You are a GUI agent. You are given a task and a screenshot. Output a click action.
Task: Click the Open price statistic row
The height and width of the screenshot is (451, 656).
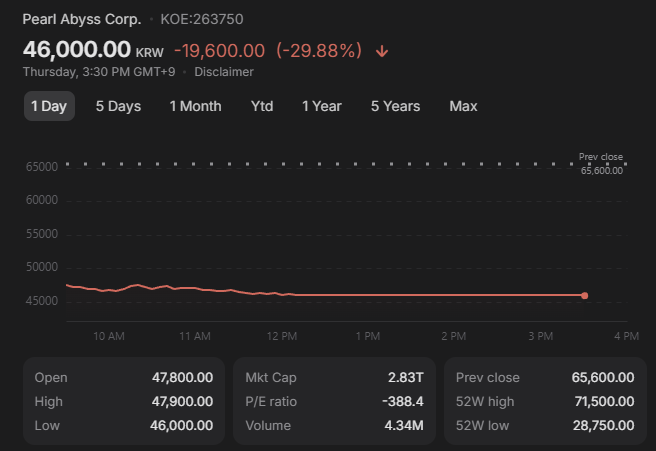123,377
